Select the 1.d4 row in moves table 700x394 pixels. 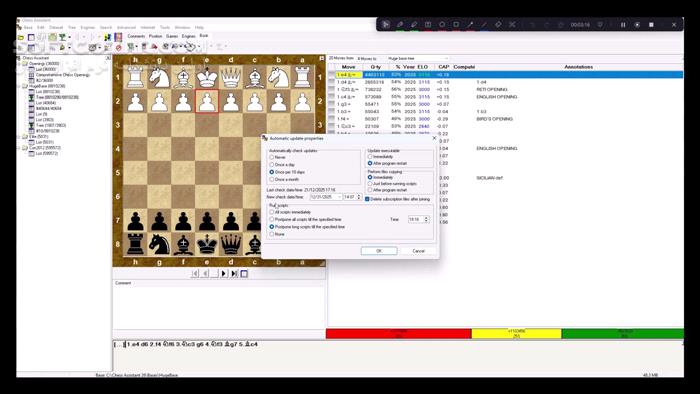point(505,82)
